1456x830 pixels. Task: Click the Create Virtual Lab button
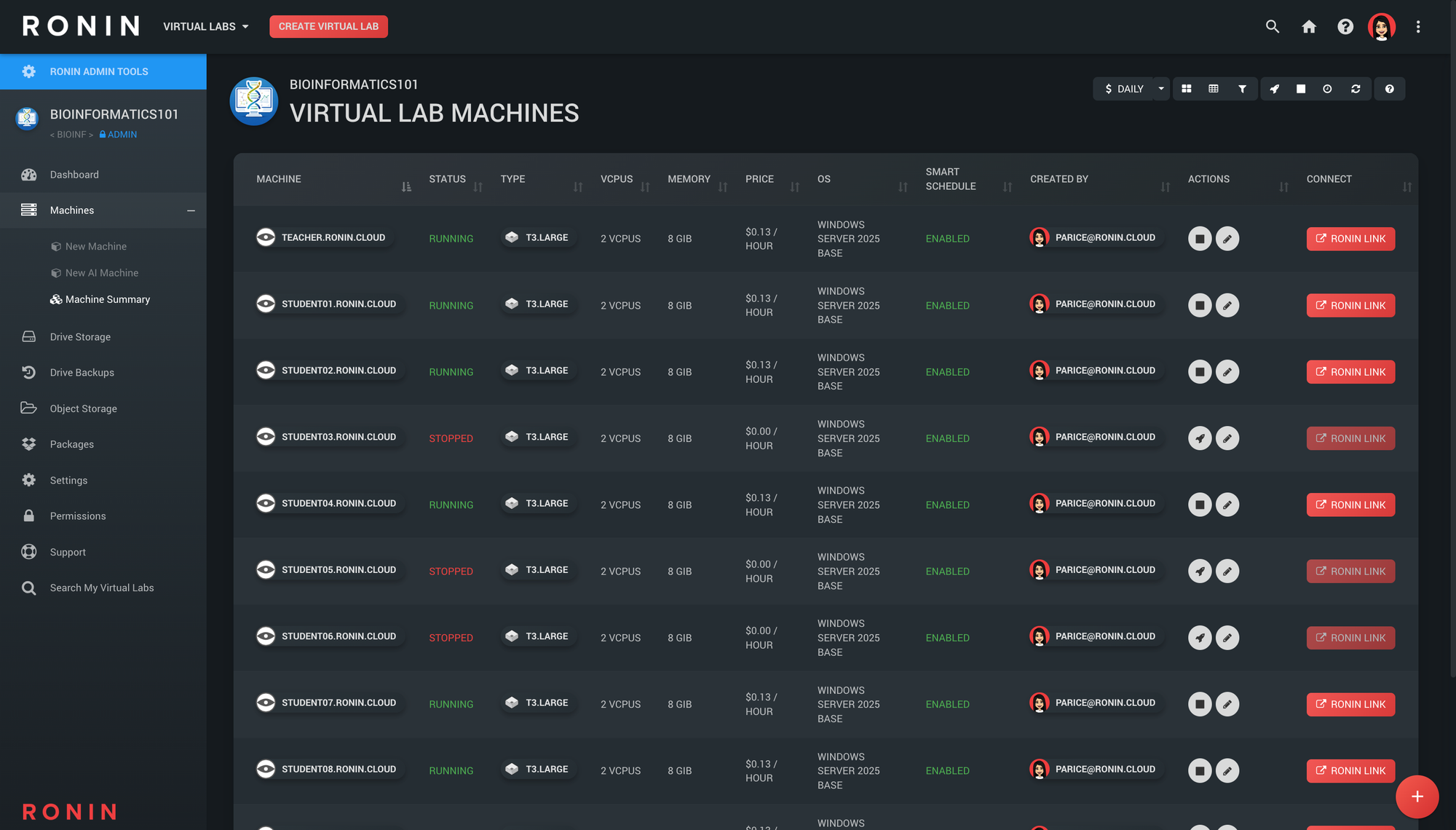pos(328,27)
